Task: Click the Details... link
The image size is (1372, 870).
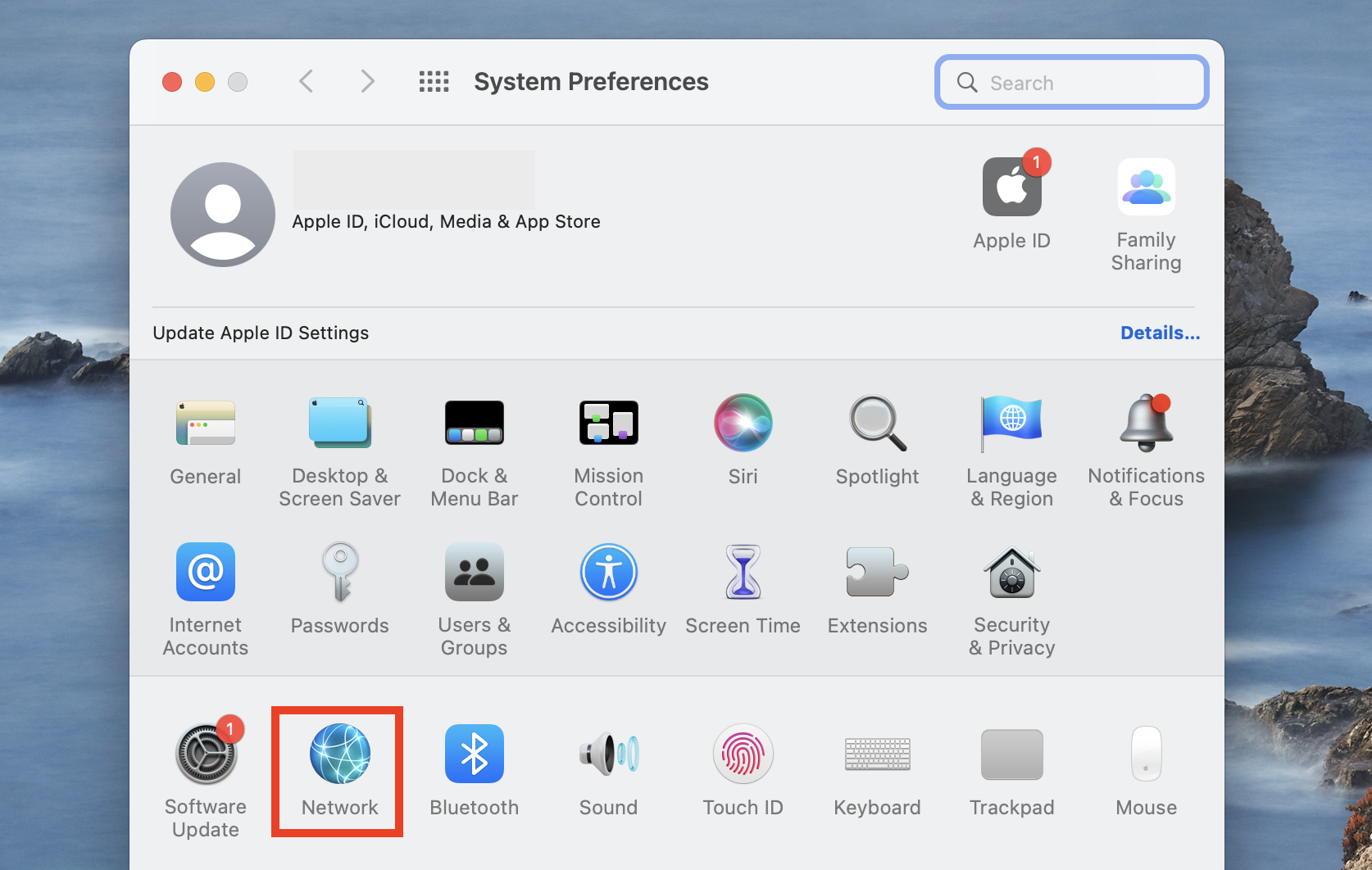Action: pos(1160,333)
